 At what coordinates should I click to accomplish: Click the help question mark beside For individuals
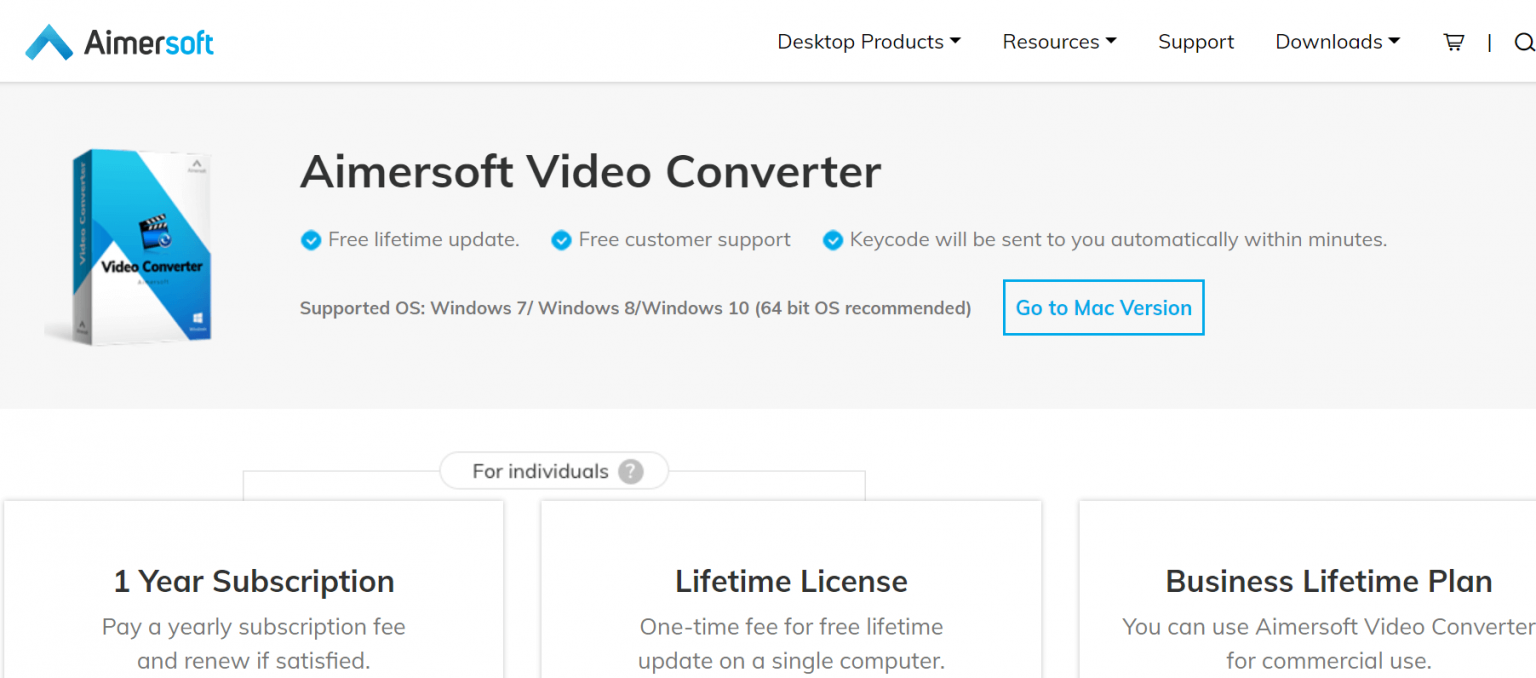click(631, 470)
